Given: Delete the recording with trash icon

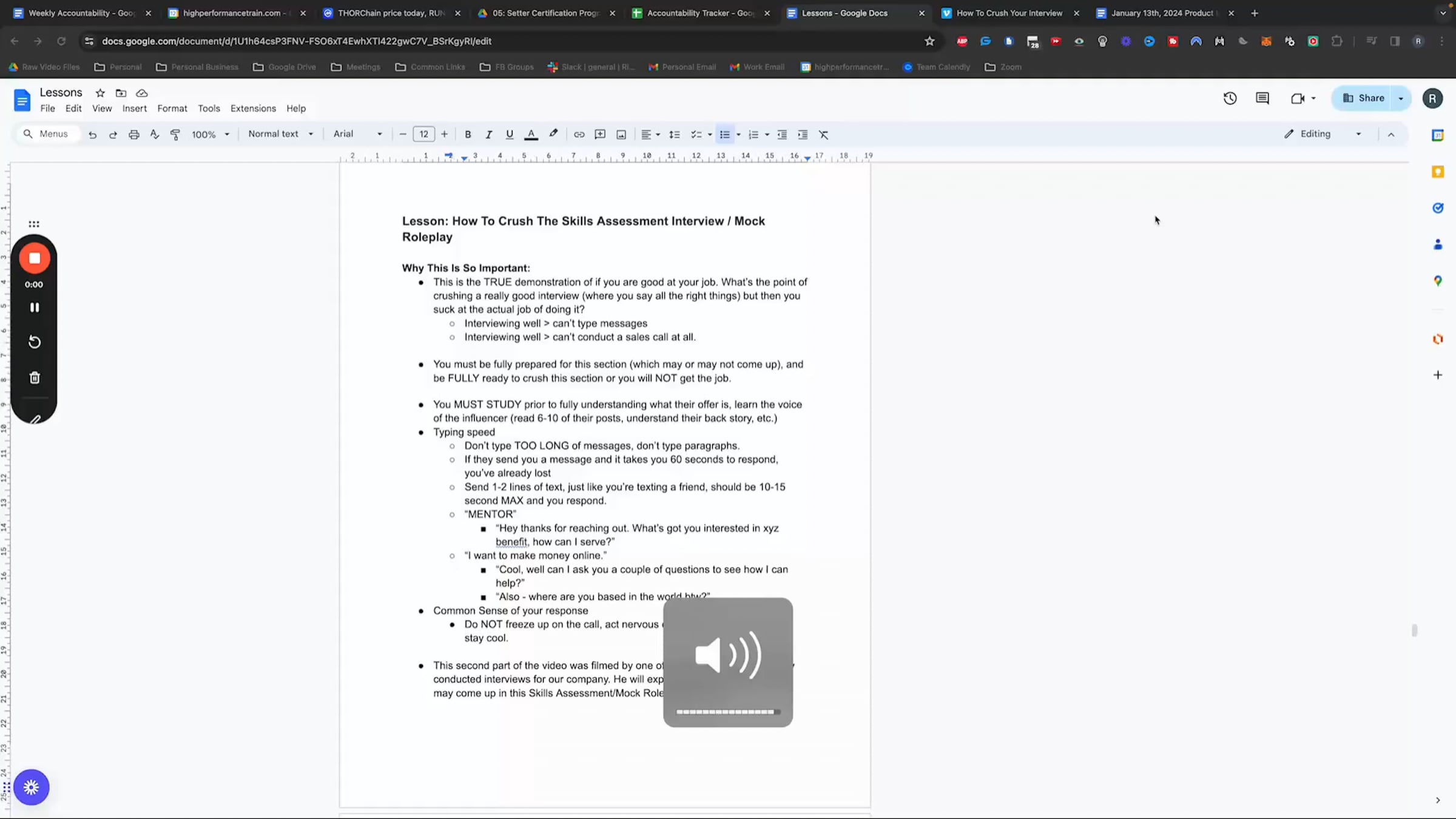Looking at the screenshot, I should tap(35, 378).
